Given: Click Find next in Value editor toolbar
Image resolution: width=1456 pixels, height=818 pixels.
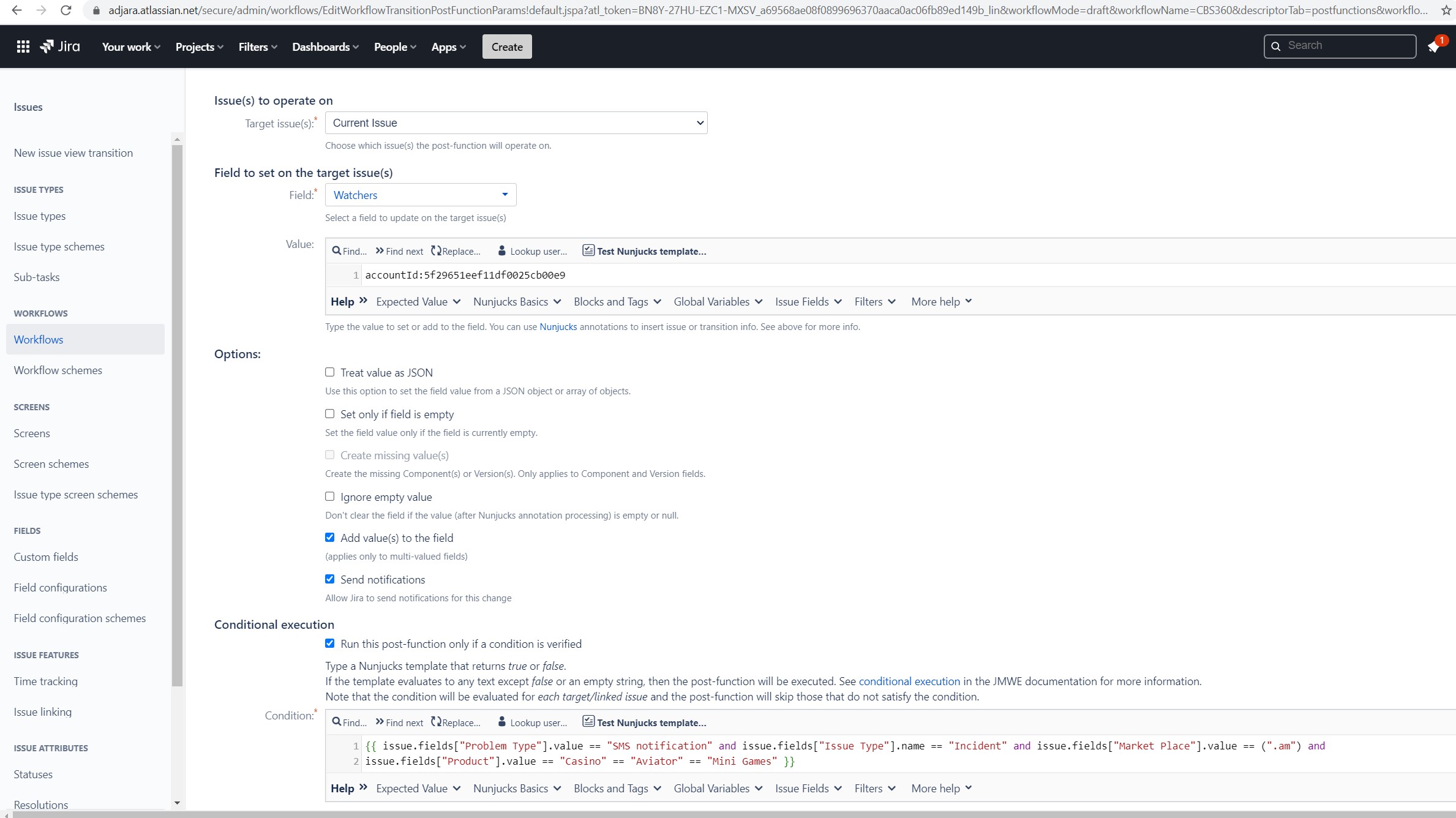Looking at the screenshot, I should coord(399,251).
